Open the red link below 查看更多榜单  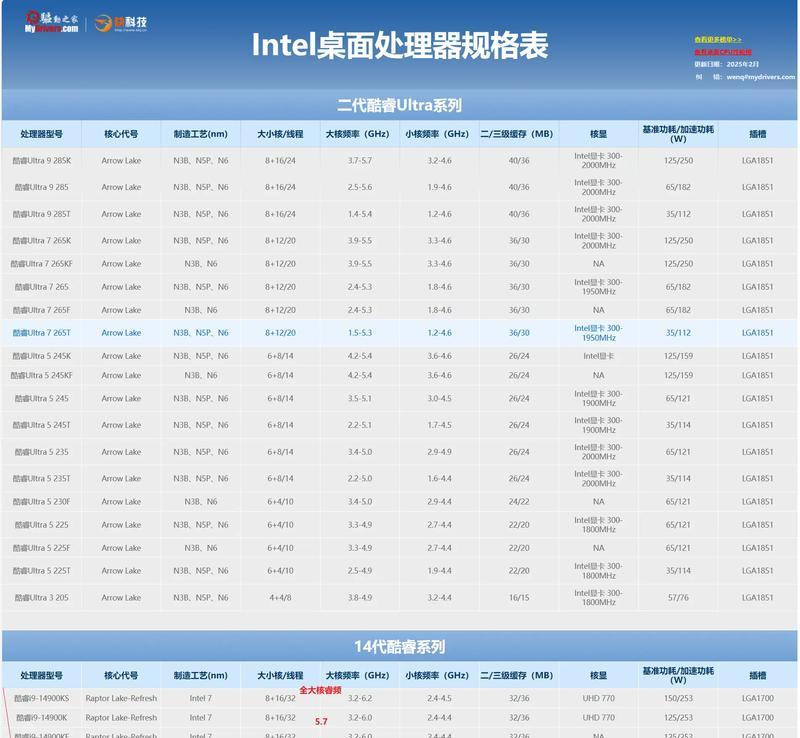[x=722, y=52]
